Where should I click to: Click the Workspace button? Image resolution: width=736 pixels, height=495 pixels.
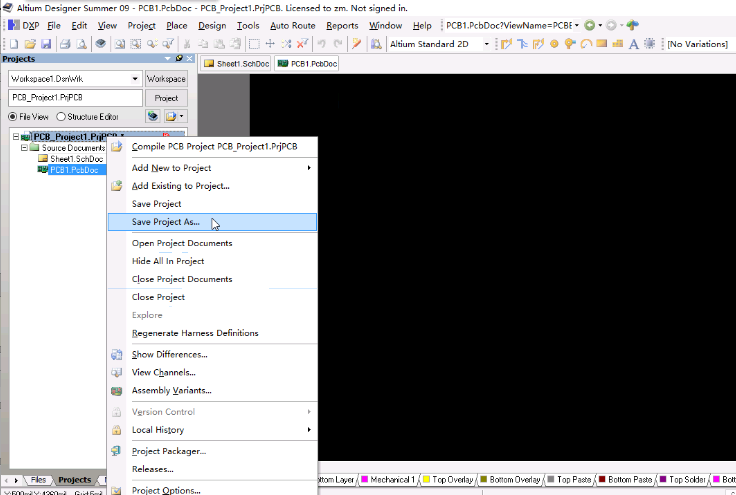pos(166,79)
